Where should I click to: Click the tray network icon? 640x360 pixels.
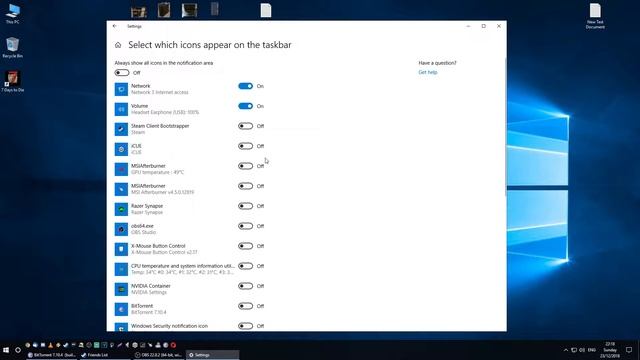click(x=574, y=350)
